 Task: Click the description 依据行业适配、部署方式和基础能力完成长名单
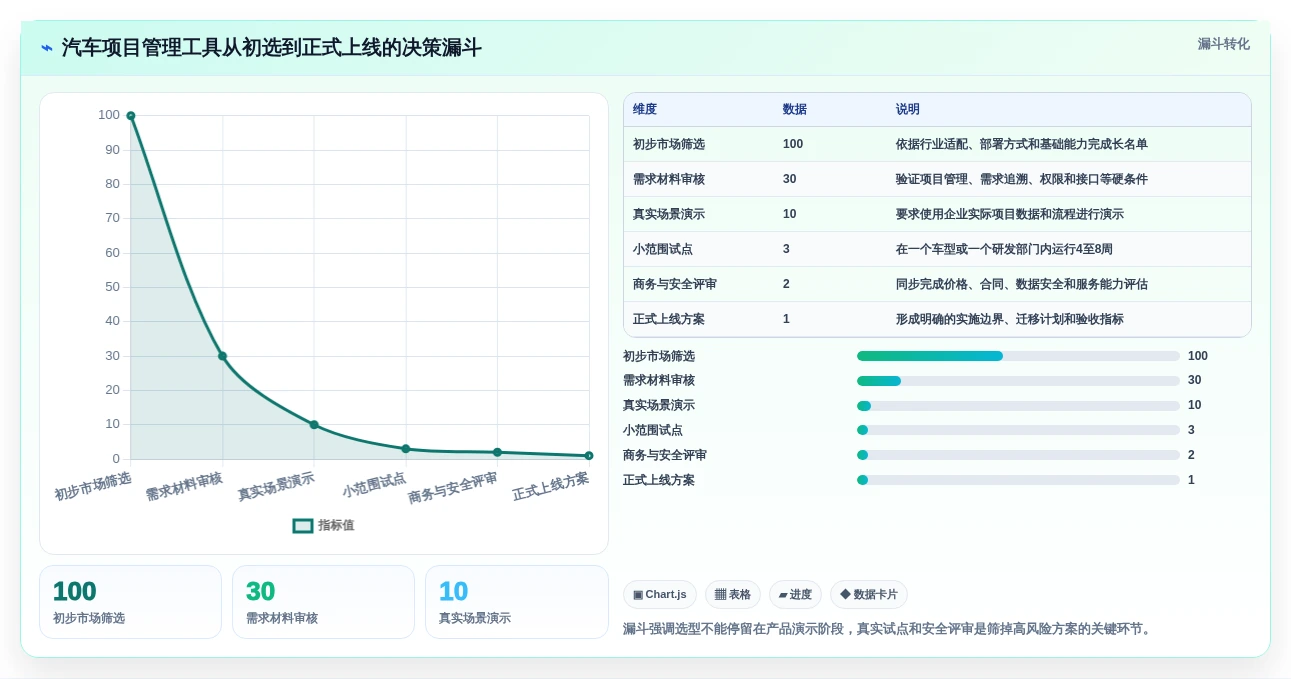tap(1022, 144)
